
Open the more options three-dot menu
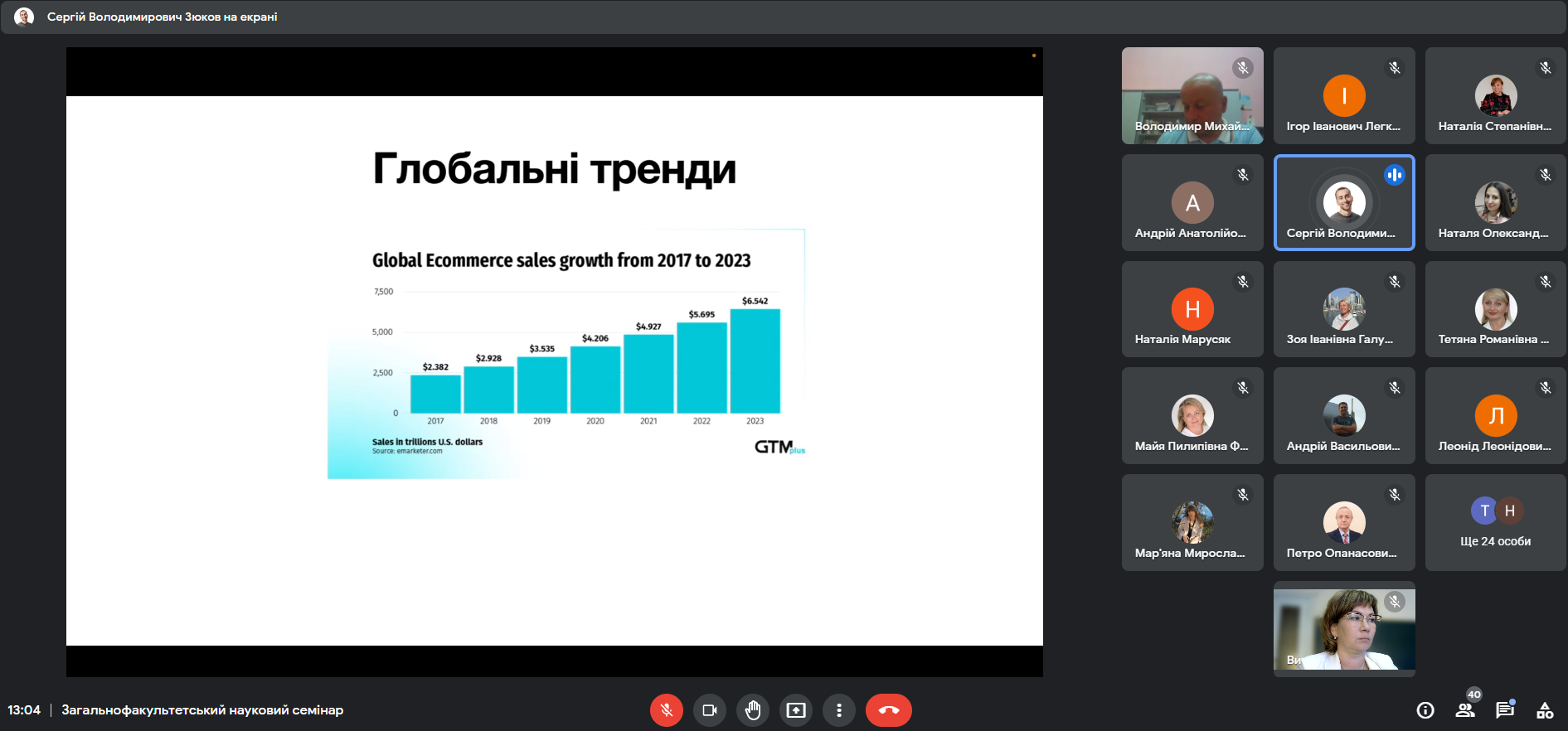click(839, 710)
